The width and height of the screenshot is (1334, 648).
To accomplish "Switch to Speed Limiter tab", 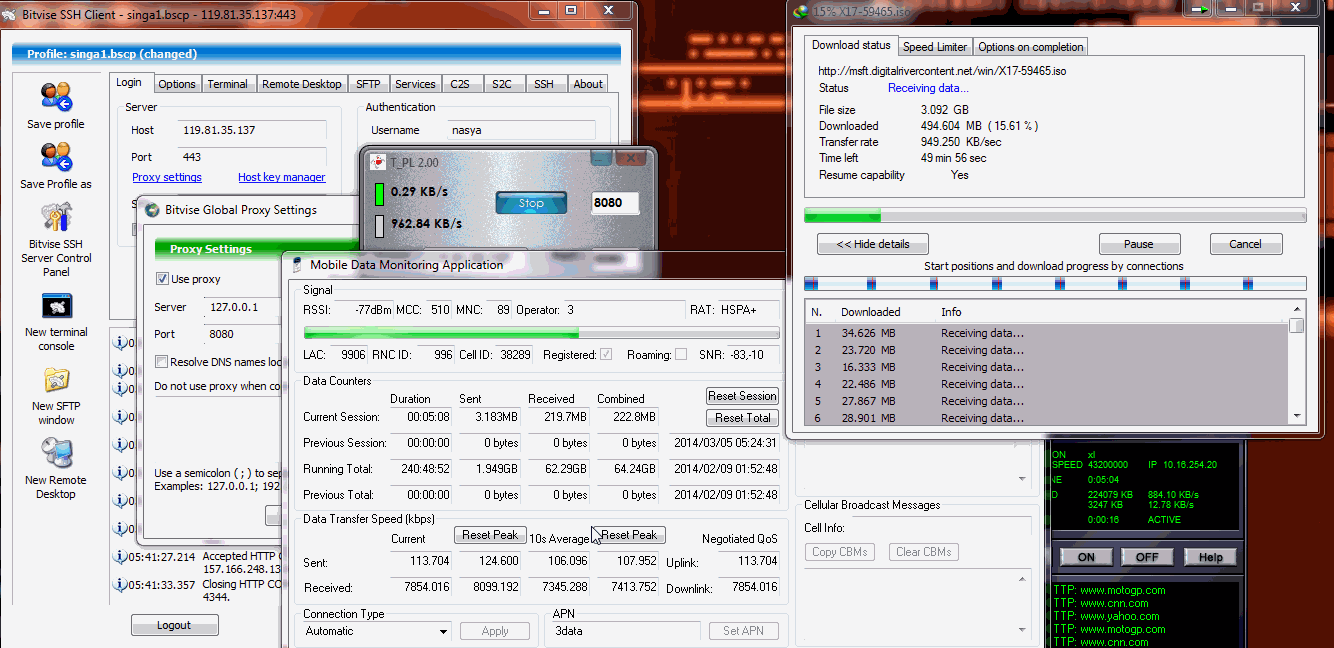I will [935, 47].
